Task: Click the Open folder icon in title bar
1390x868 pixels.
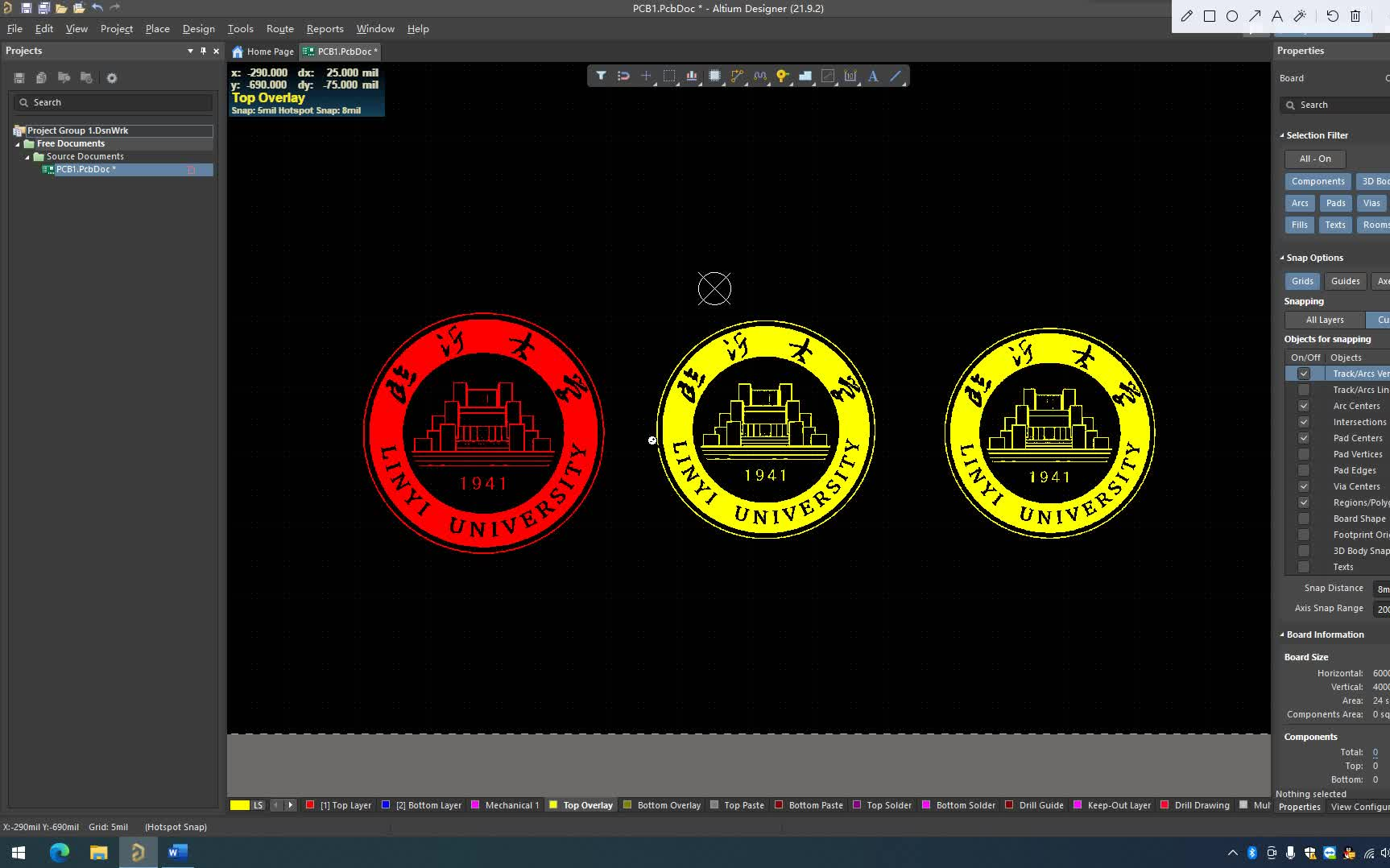Action: [61, 8]
